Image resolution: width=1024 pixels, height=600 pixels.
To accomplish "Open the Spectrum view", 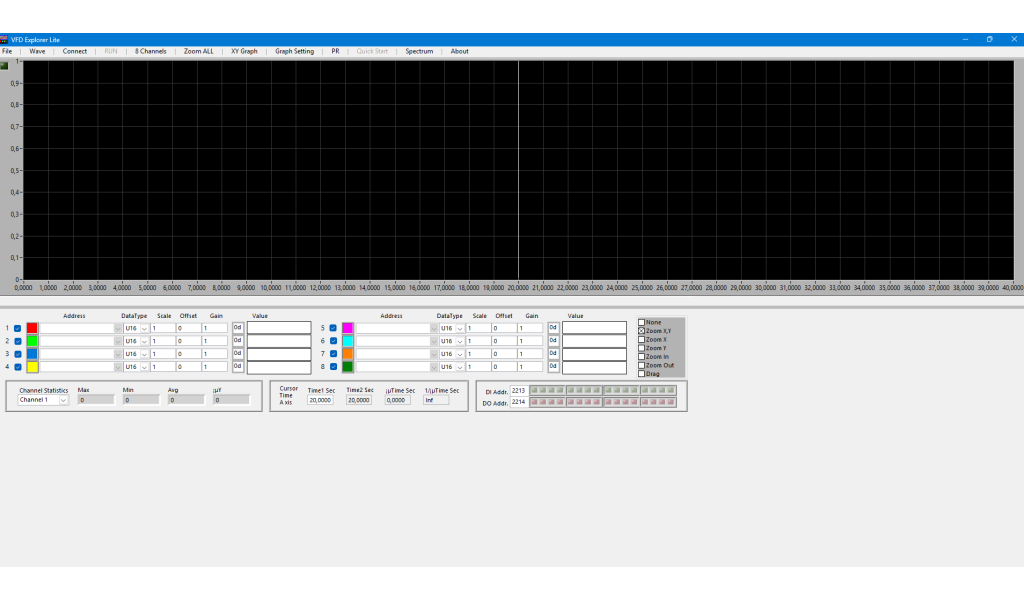I will (x=418, y=51).
